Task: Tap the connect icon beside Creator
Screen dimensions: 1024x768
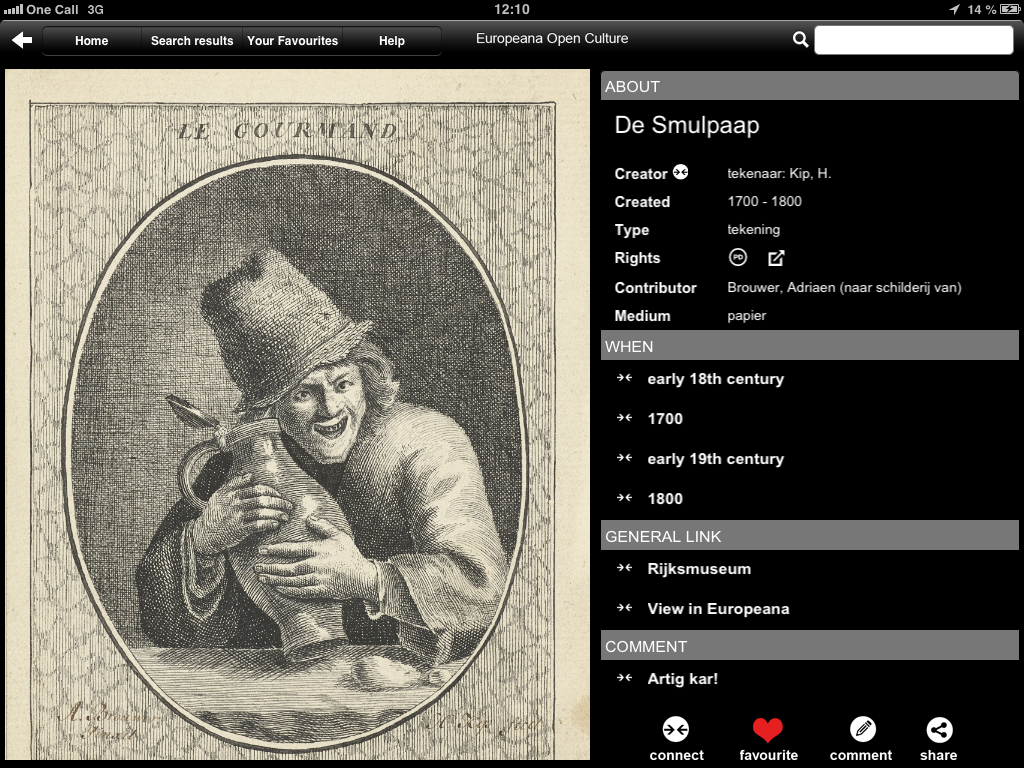Action: pos(681,172)
